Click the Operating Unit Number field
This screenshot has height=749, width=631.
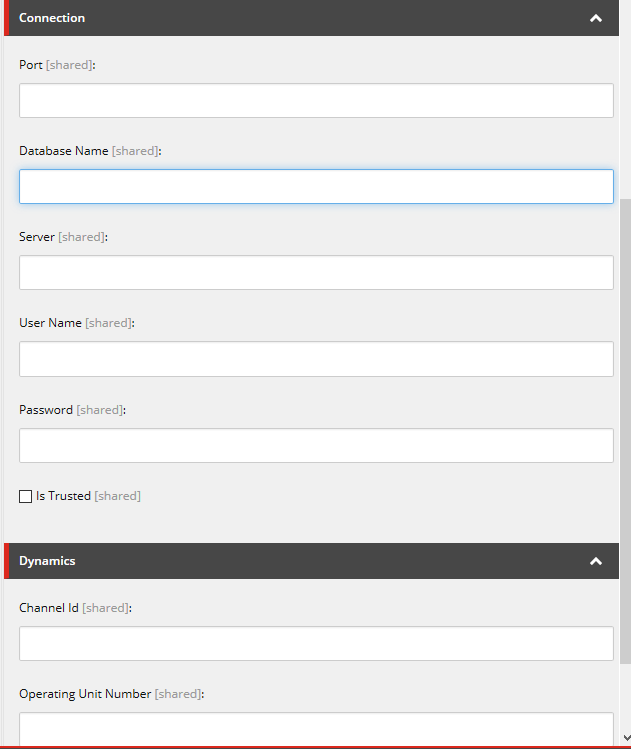316,728
